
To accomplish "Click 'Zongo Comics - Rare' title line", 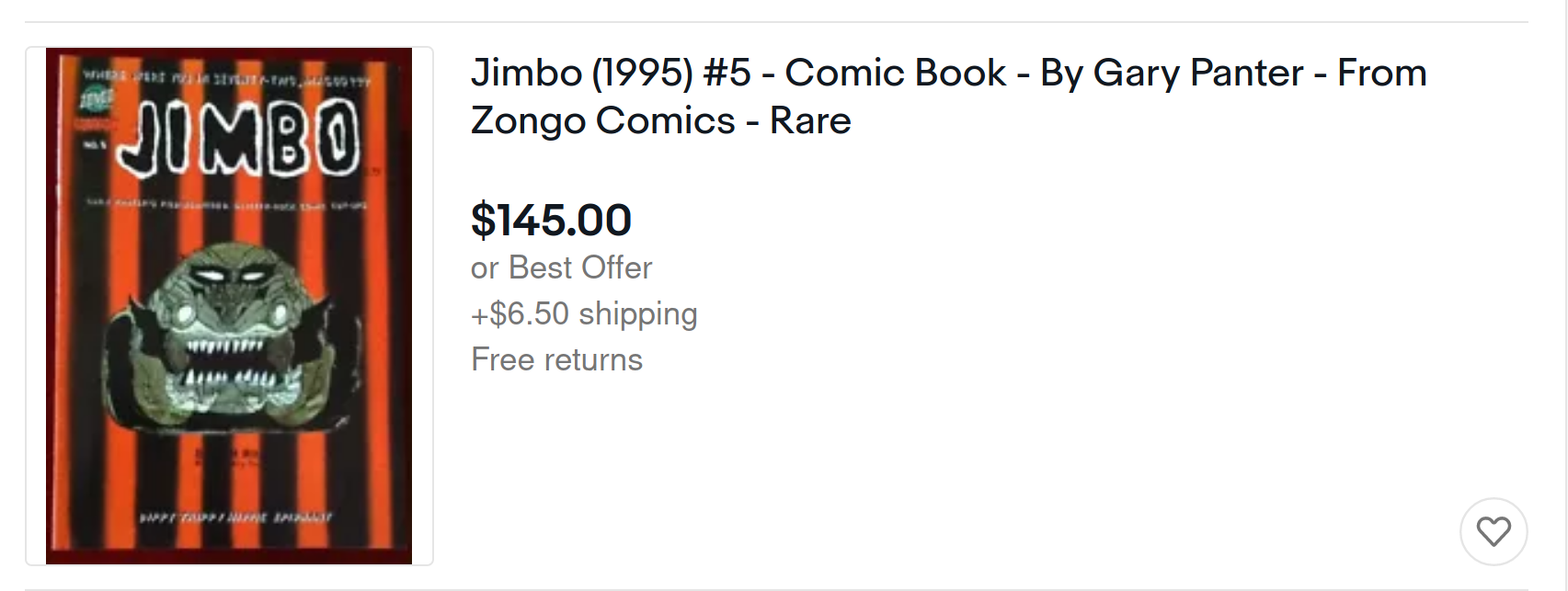I will pos(660,120).
